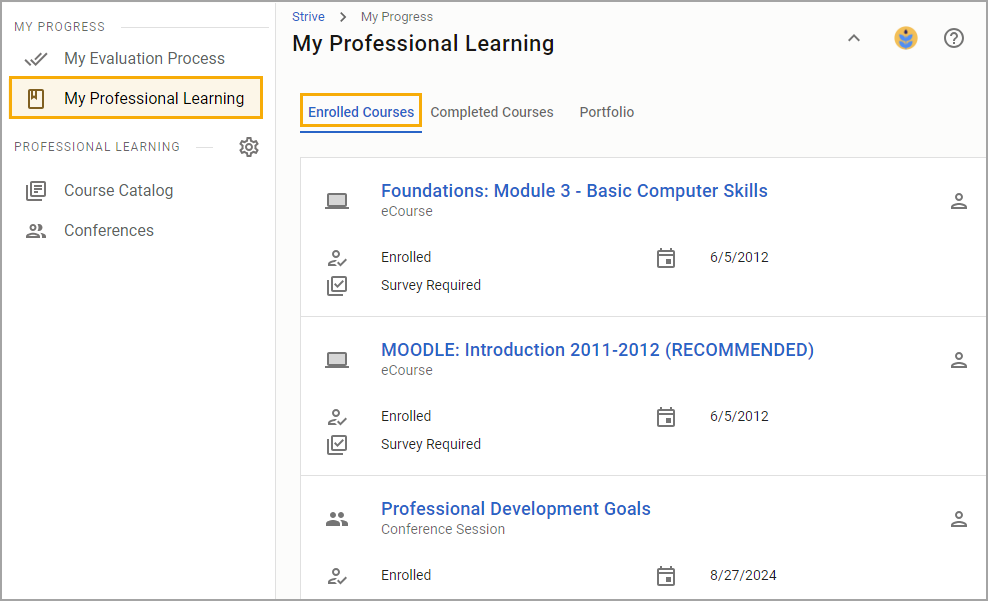The image size is (988, 601).
Task: Go to Strive breadcrumb link
Action: (x=308, y=16)
